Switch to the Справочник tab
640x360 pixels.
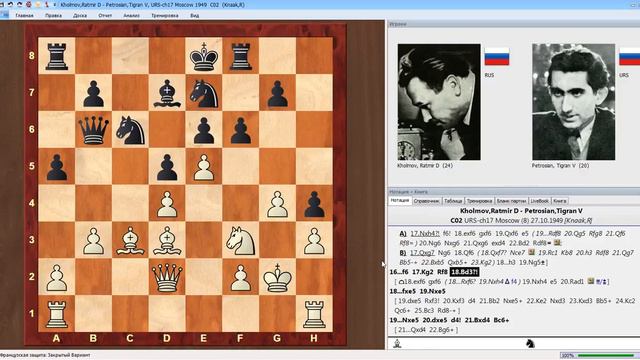[x=426, y=201]
